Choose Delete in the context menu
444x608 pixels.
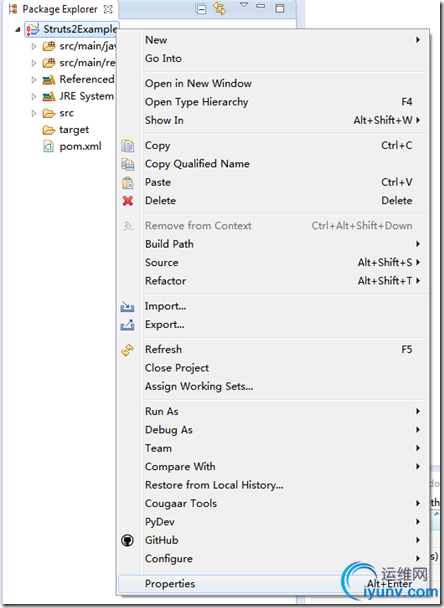pyautogui.click(x=284, y=200)
